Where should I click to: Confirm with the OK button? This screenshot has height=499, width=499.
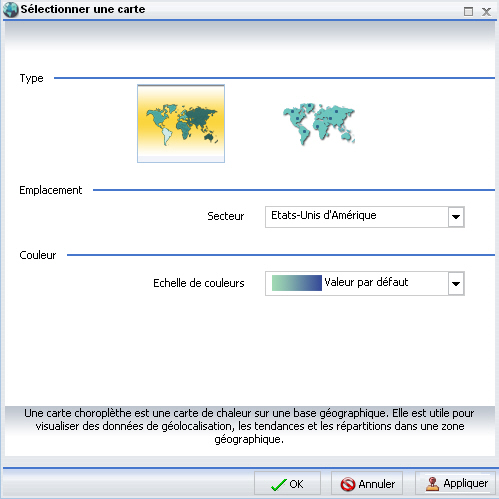[287, 484]
